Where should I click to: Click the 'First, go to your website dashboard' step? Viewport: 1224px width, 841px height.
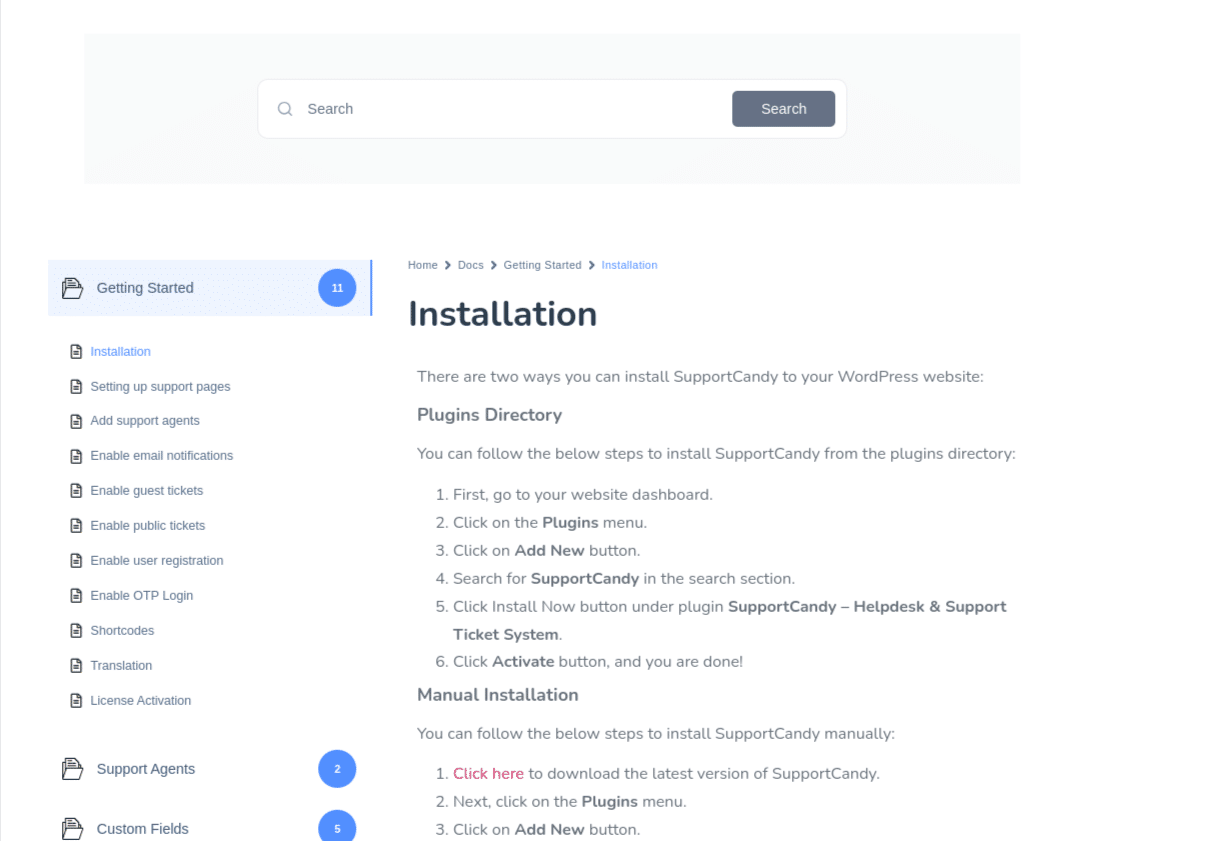point(583,494)
